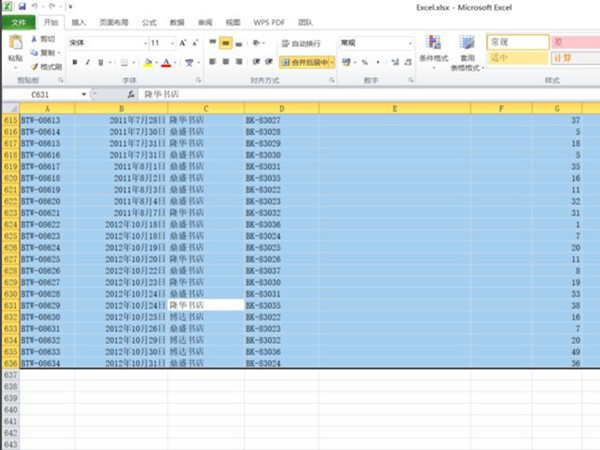Toggle Wrap Text (自动换行)

tap(298, 44)
